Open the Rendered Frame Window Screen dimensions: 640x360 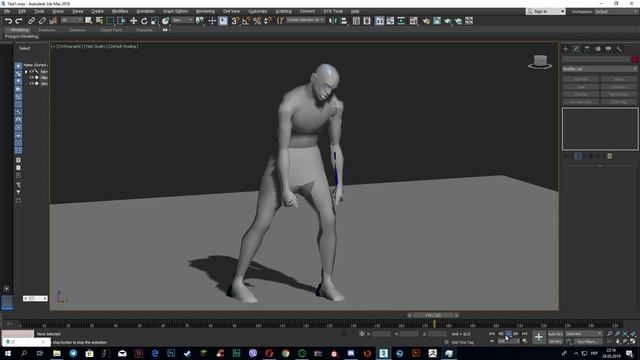437,20
